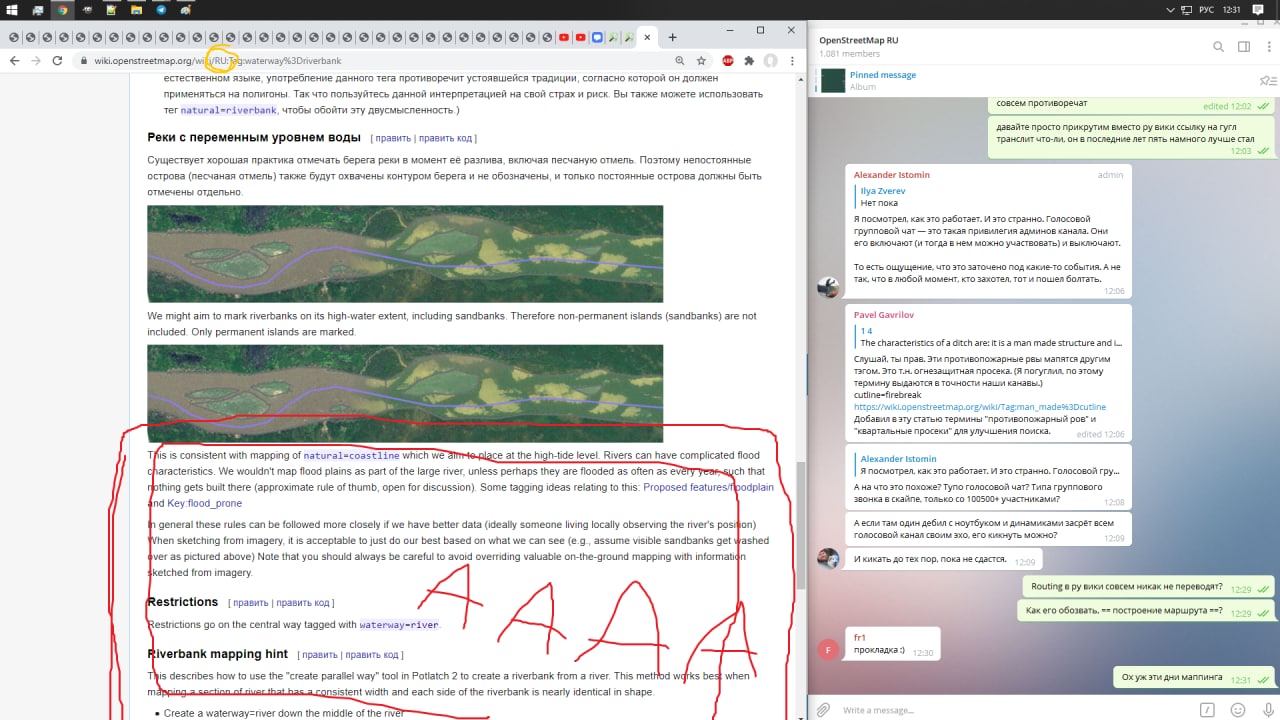The height and width of the screenshot is (720, 1280).
Task: Record a voice message with the microphone
Action: click(1266, 710)
